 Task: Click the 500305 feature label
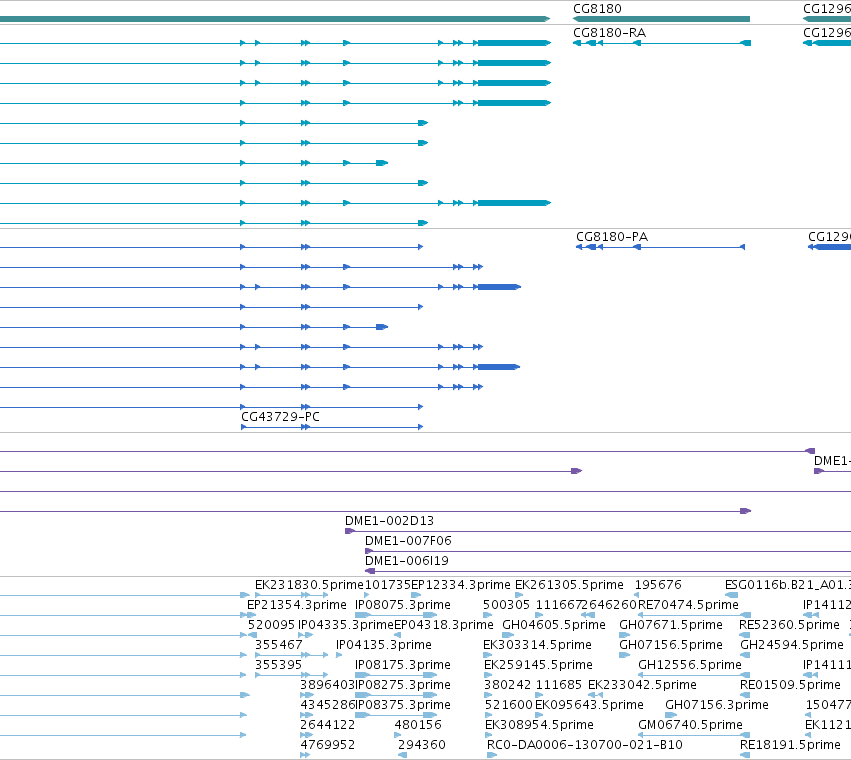click(506, 605)
